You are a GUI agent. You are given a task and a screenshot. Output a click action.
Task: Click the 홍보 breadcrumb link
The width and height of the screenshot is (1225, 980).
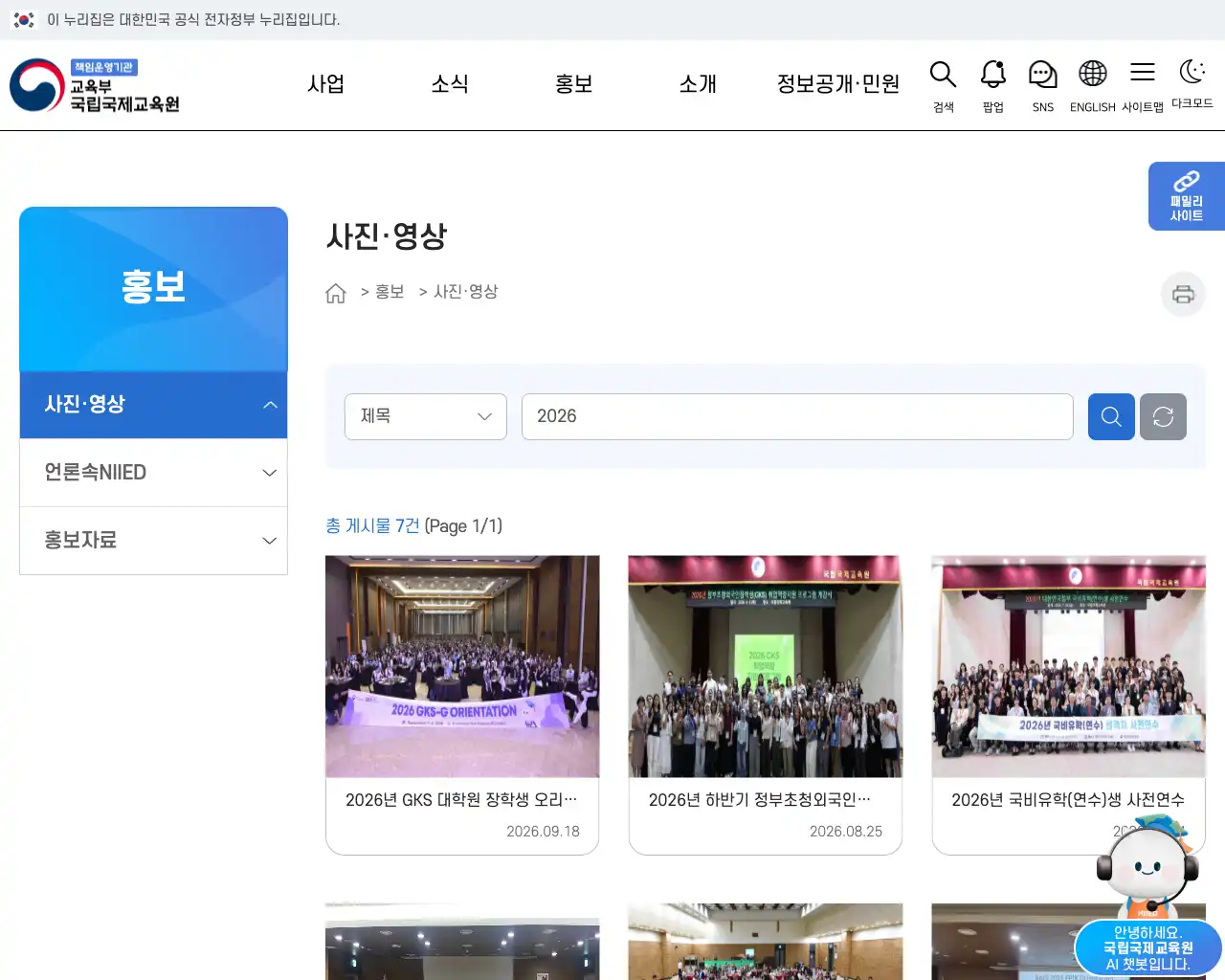point(390,292)
